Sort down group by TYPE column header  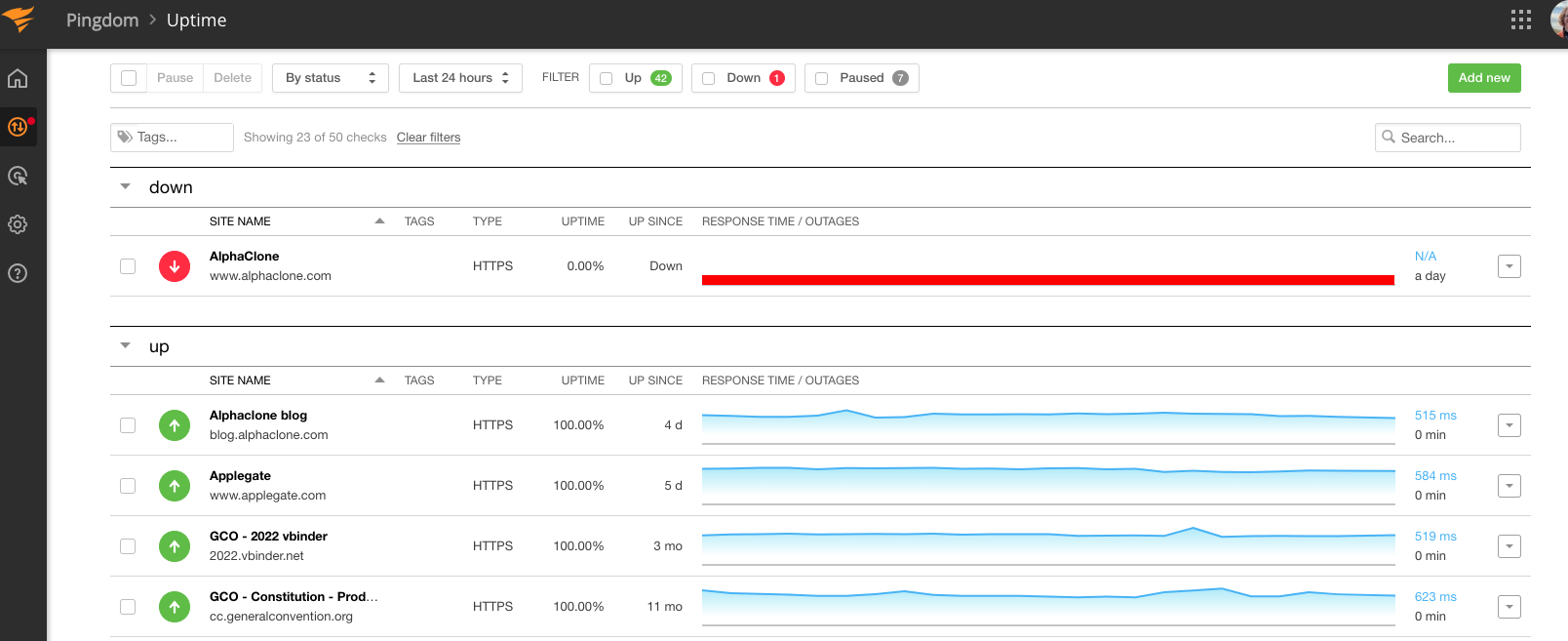488,221
